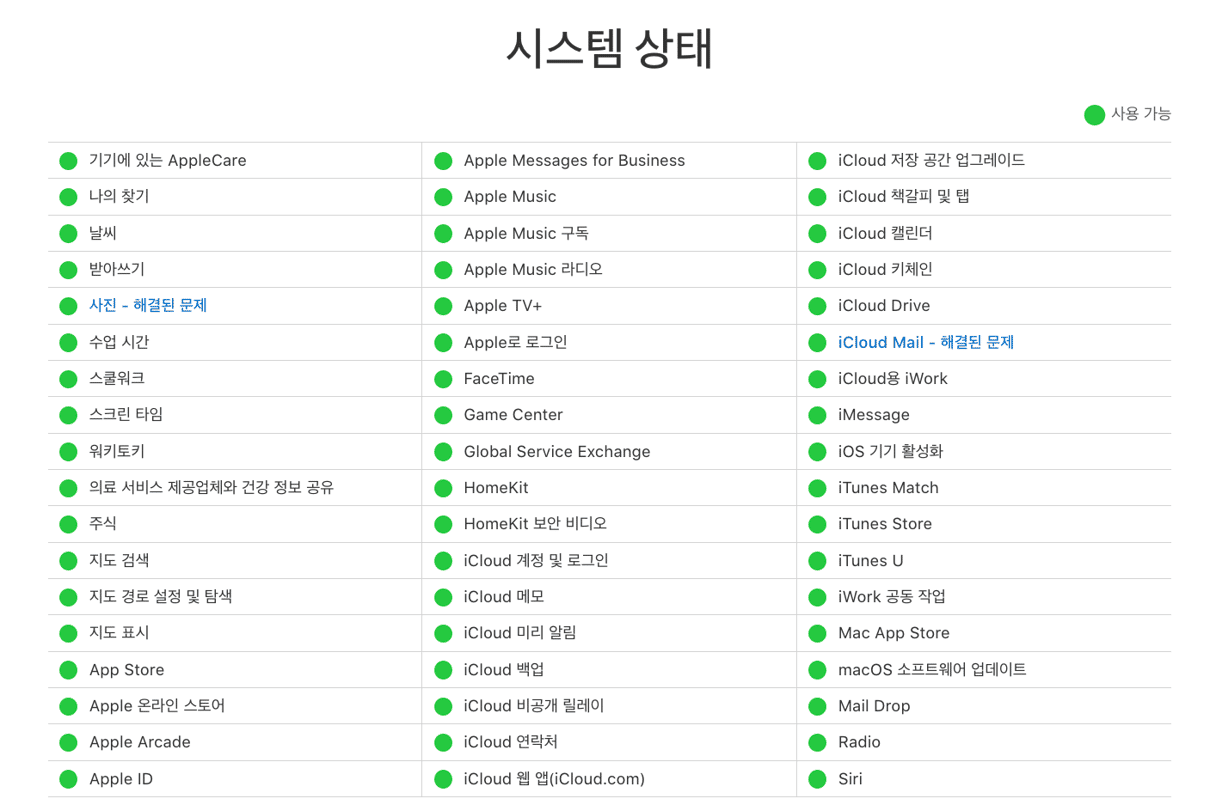Image resolution: width=1216 pixels, height=811 pixels.
Task: Click the Apple Arcade service label
Action: click(139, 742)
